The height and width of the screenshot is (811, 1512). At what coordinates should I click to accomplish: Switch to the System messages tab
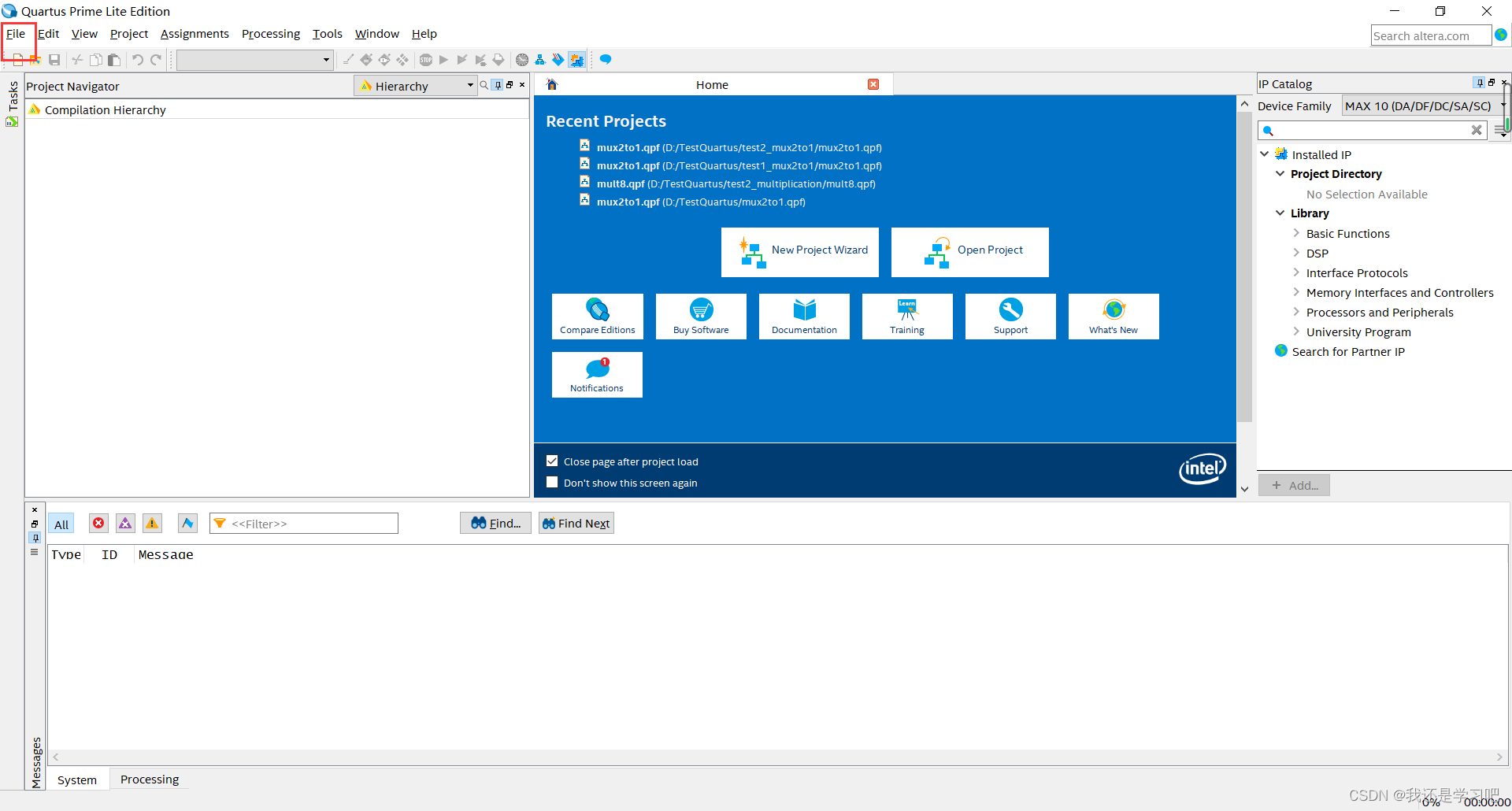click(x=77, y=780)
